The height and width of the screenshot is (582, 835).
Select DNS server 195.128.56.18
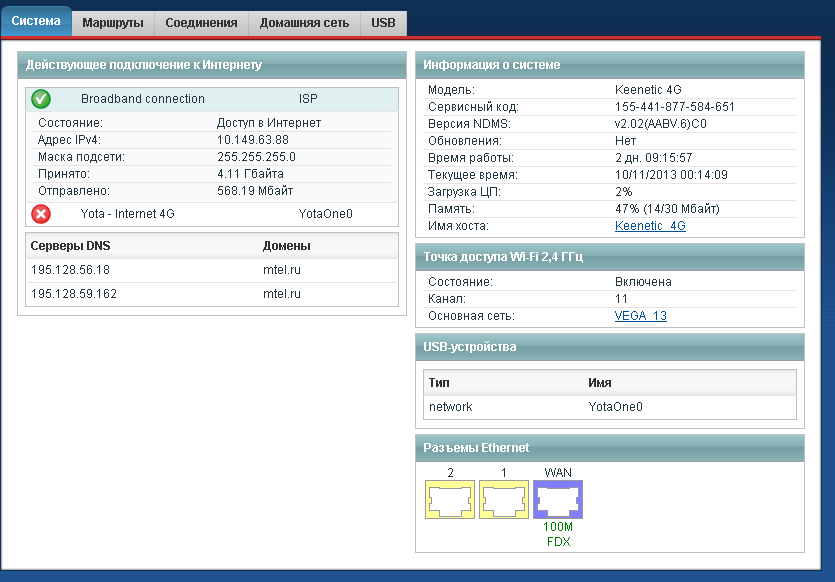70,270
